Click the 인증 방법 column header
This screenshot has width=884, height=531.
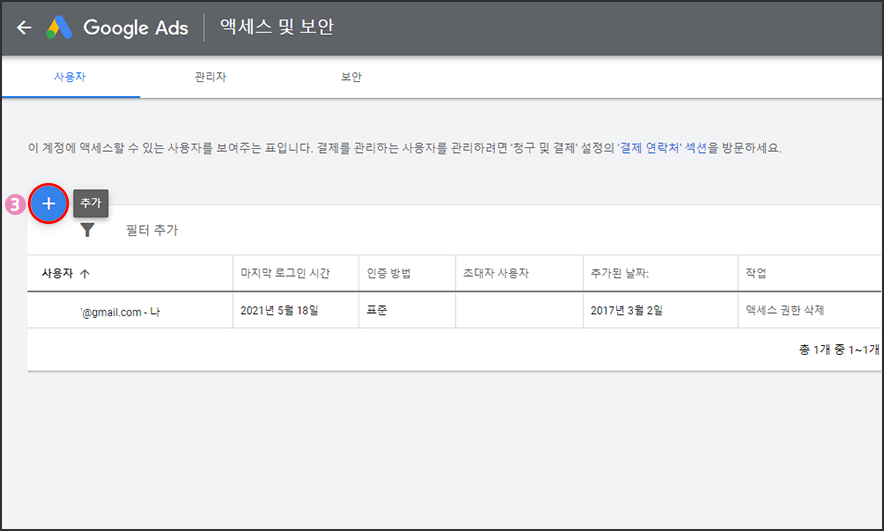(390, 273)
